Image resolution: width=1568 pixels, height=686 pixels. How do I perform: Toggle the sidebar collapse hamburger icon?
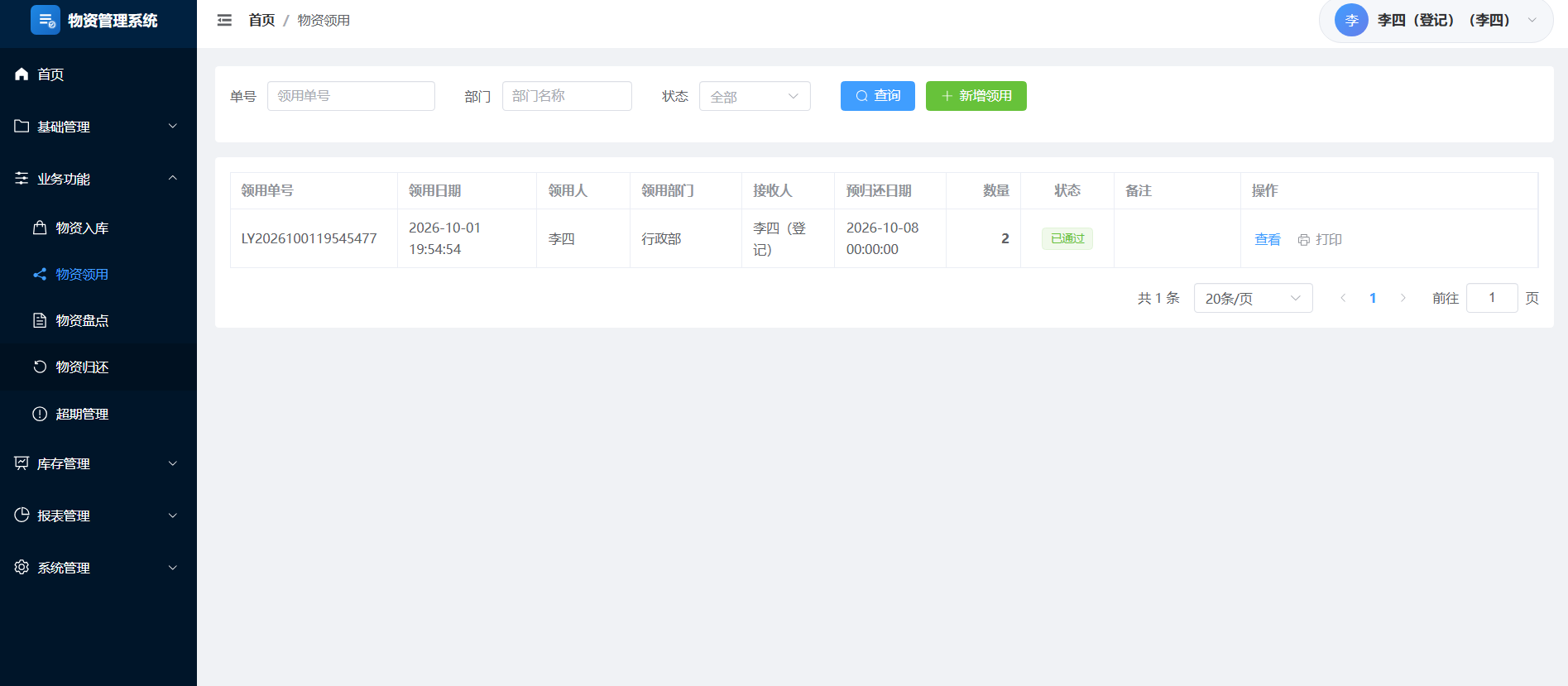pos(224,20)
